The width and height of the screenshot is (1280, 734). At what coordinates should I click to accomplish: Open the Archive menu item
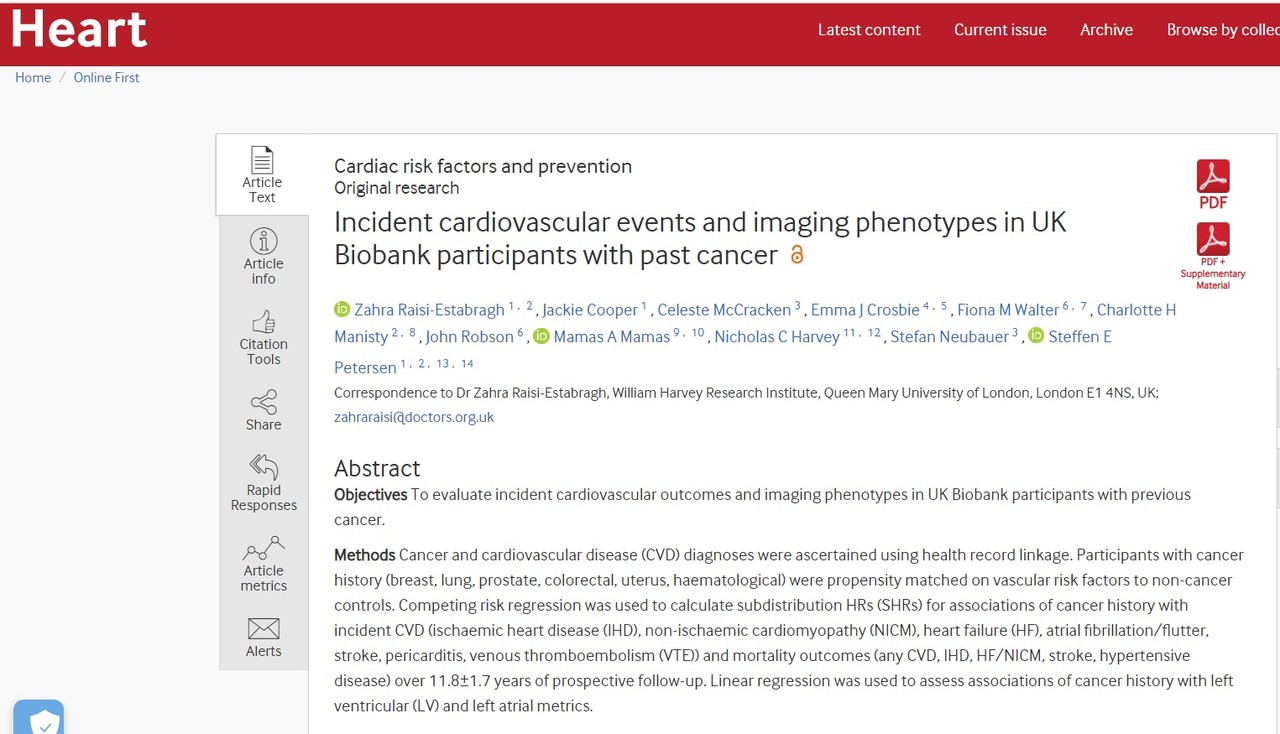1106,30
